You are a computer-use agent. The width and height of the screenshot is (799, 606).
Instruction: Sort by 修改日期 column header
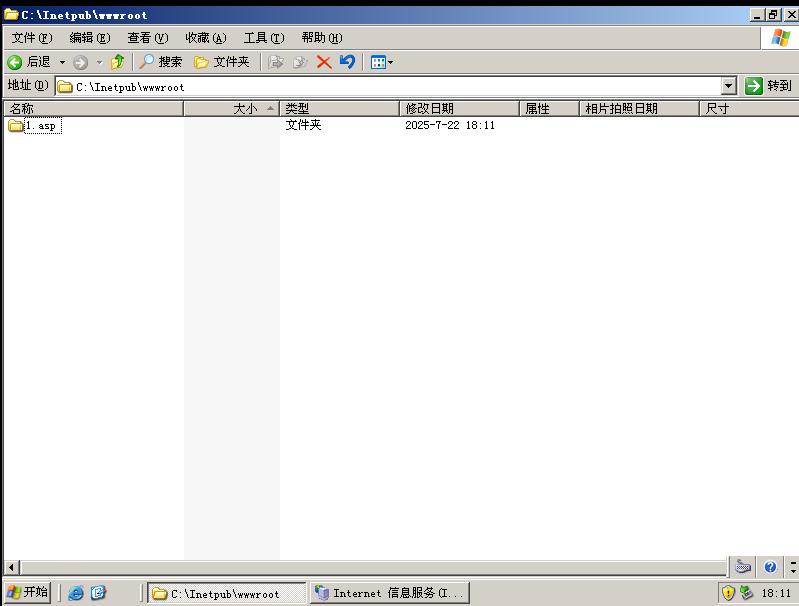click(459, 109)
